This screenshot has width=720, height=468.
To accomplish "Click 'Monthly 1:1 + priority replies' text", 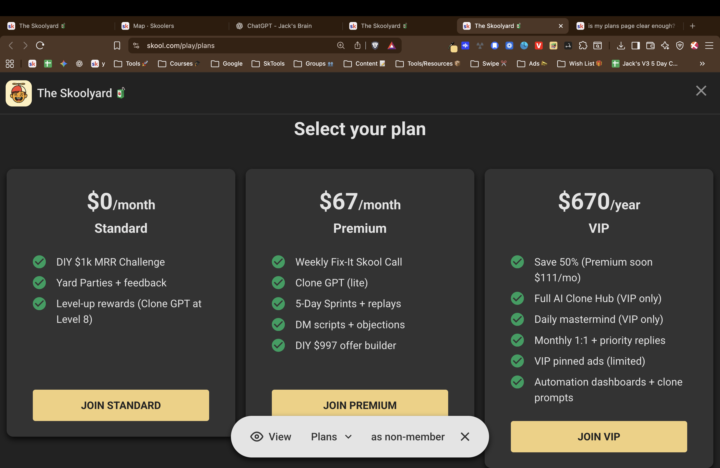I will pyautogui.click(x=600, y=340).
